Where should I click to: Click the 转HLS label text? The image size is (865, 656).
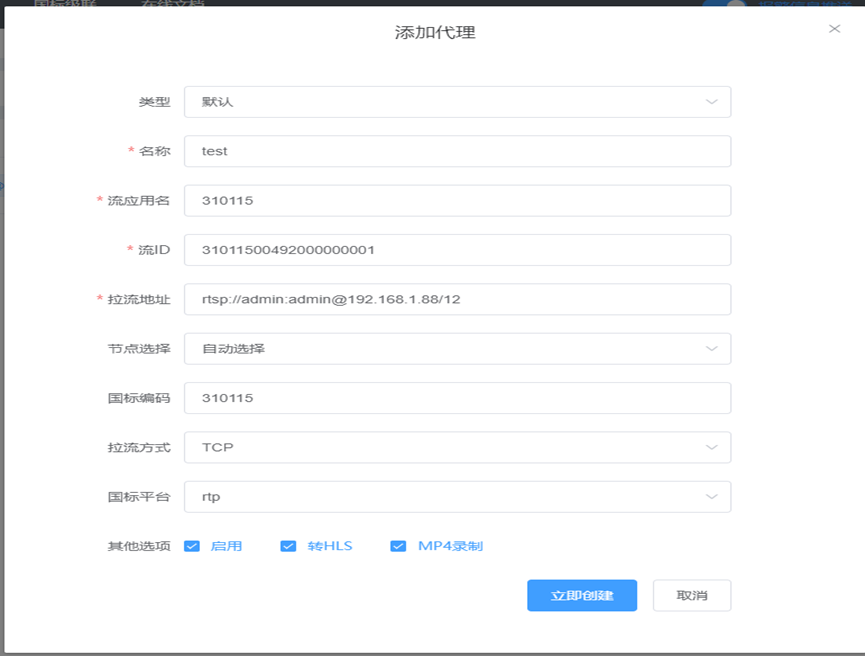[330, 546]
